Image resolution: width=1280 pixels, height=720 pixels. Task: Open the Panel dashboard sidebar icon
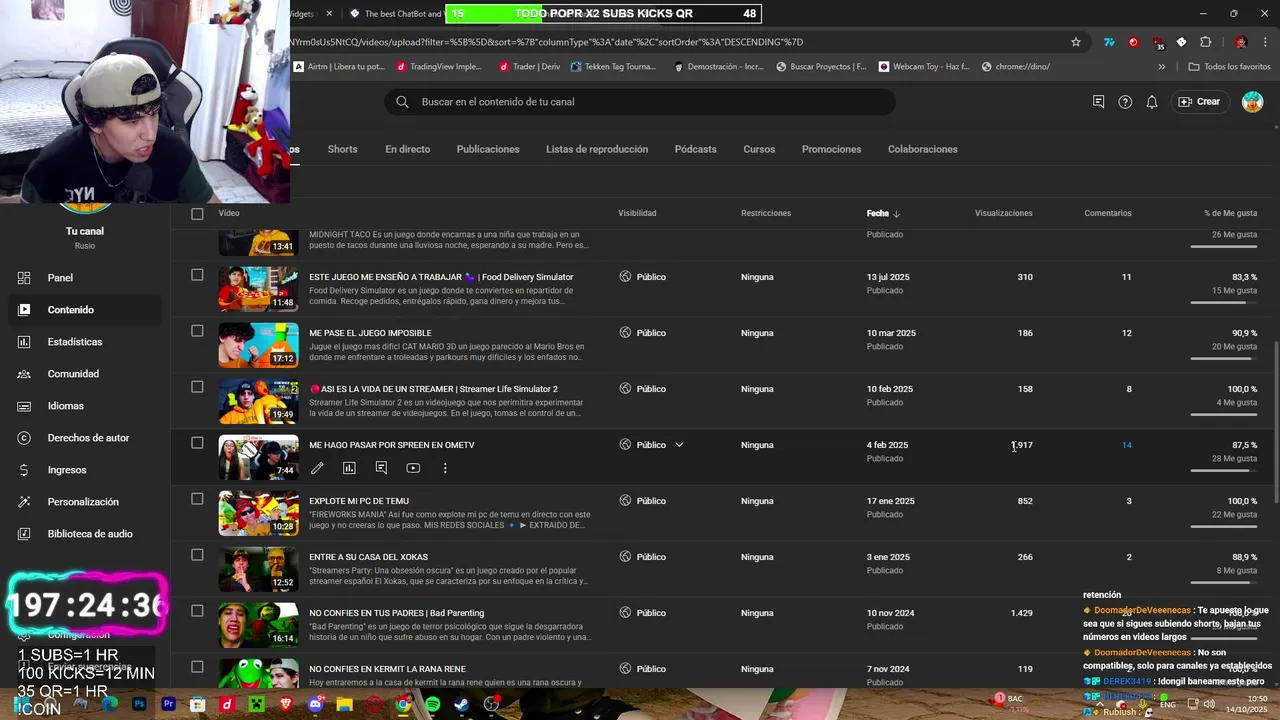point(24,278)
